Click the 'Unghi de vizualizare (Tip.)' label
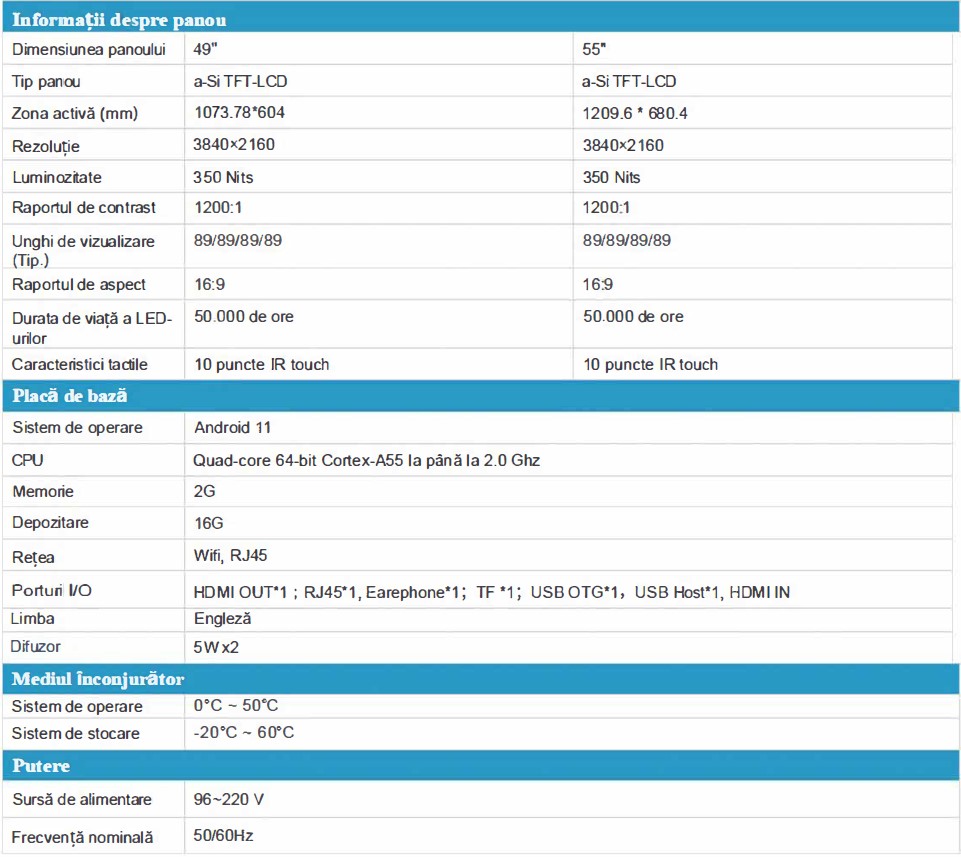Screen dimensions: 961x857 [83, 250]
